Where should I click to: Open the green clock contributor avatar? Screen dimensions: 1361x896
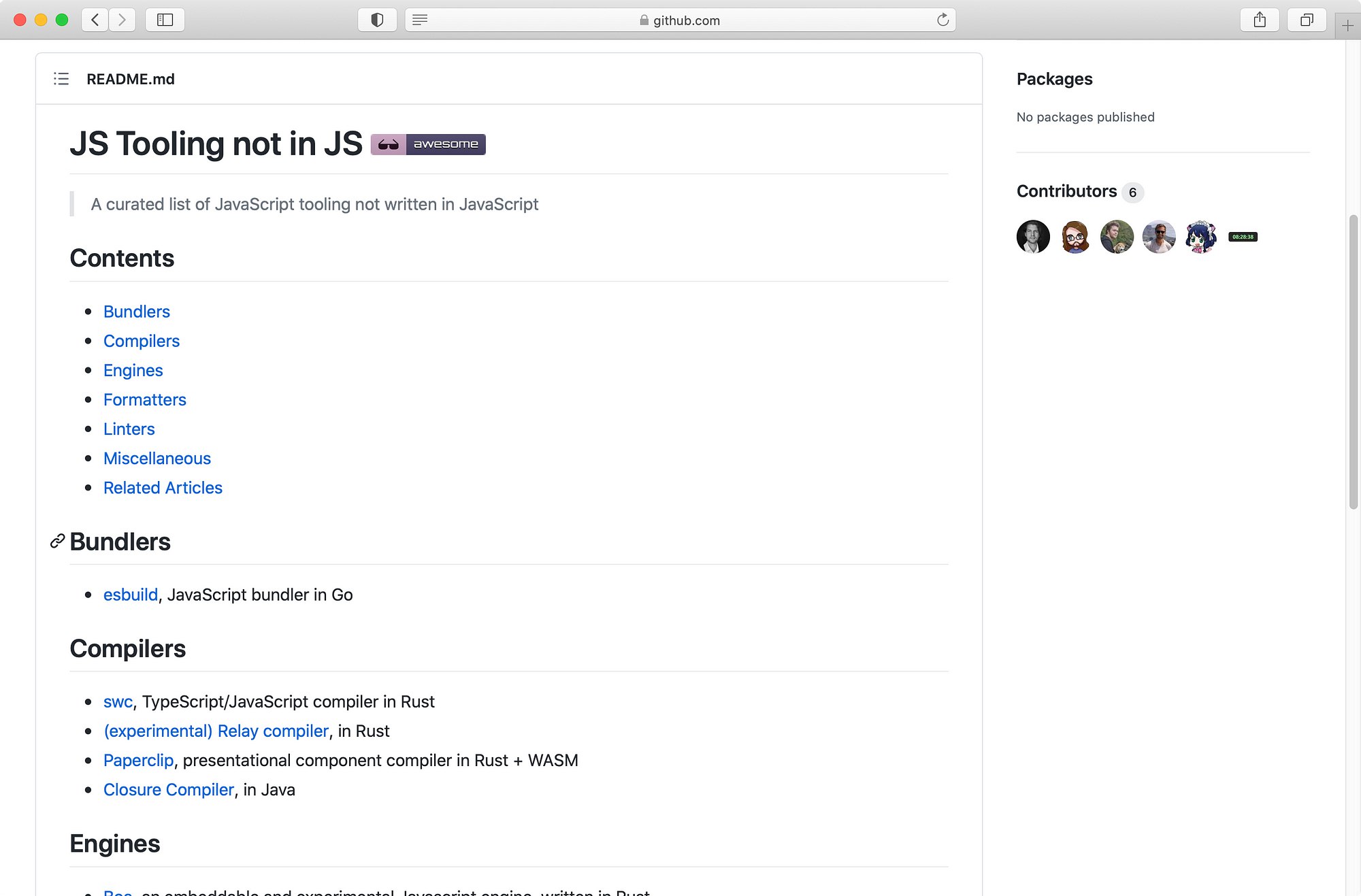coord(1243,237)
